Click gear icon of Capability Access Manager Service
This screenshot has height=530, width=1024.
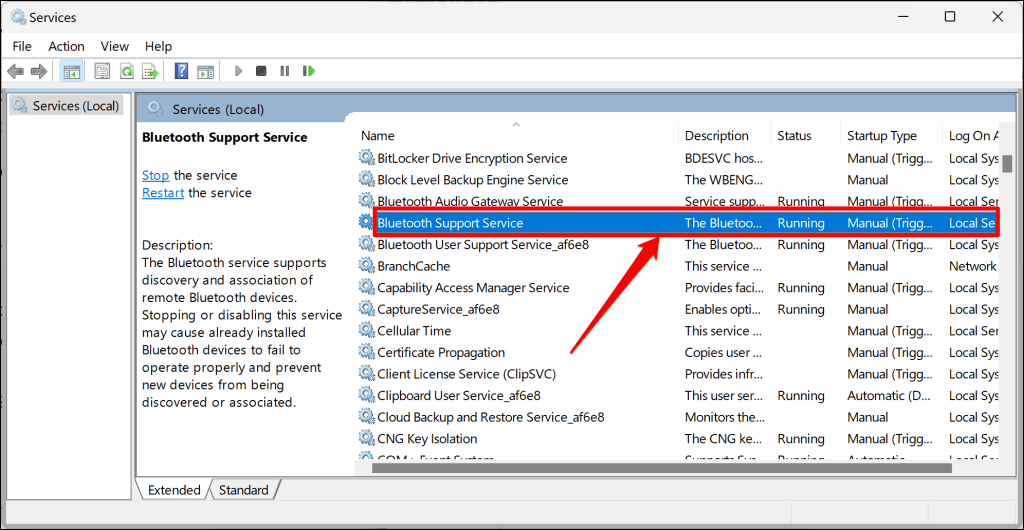(x=366, y=287)
